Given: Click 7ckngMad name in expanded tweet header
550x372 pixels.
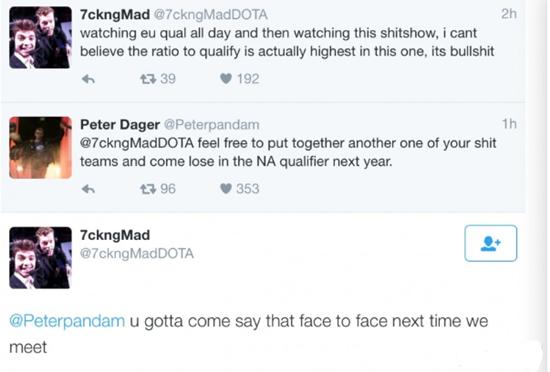Looking at the screenshot, I should tap(115, 235).
